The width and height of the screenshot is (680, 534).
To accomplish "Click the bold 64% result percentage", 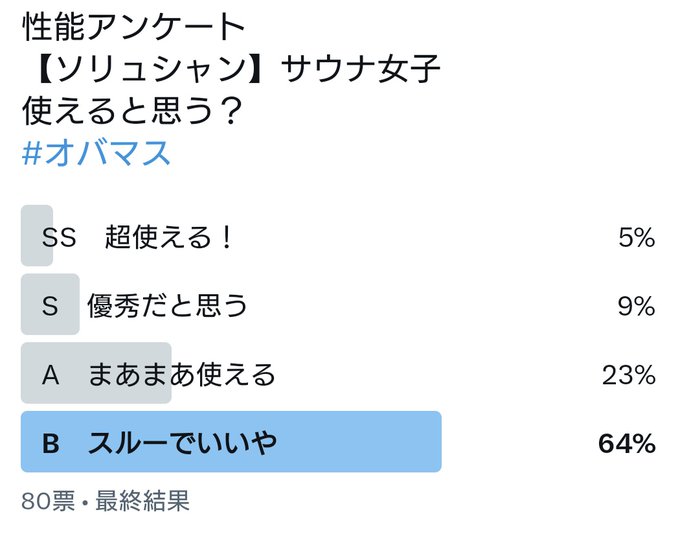I will (x=627, y=443).
